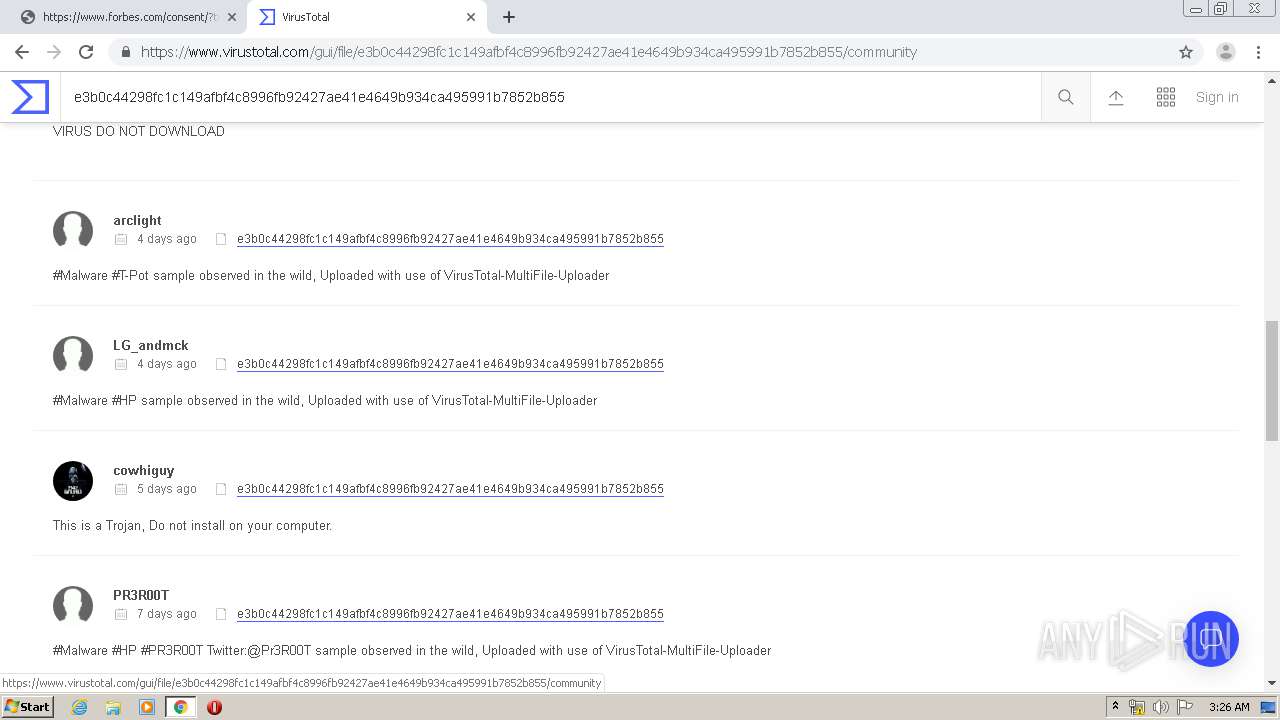Click the Chrome taskbar icon
Viewport: 1280px width, 720px height.
181,707
